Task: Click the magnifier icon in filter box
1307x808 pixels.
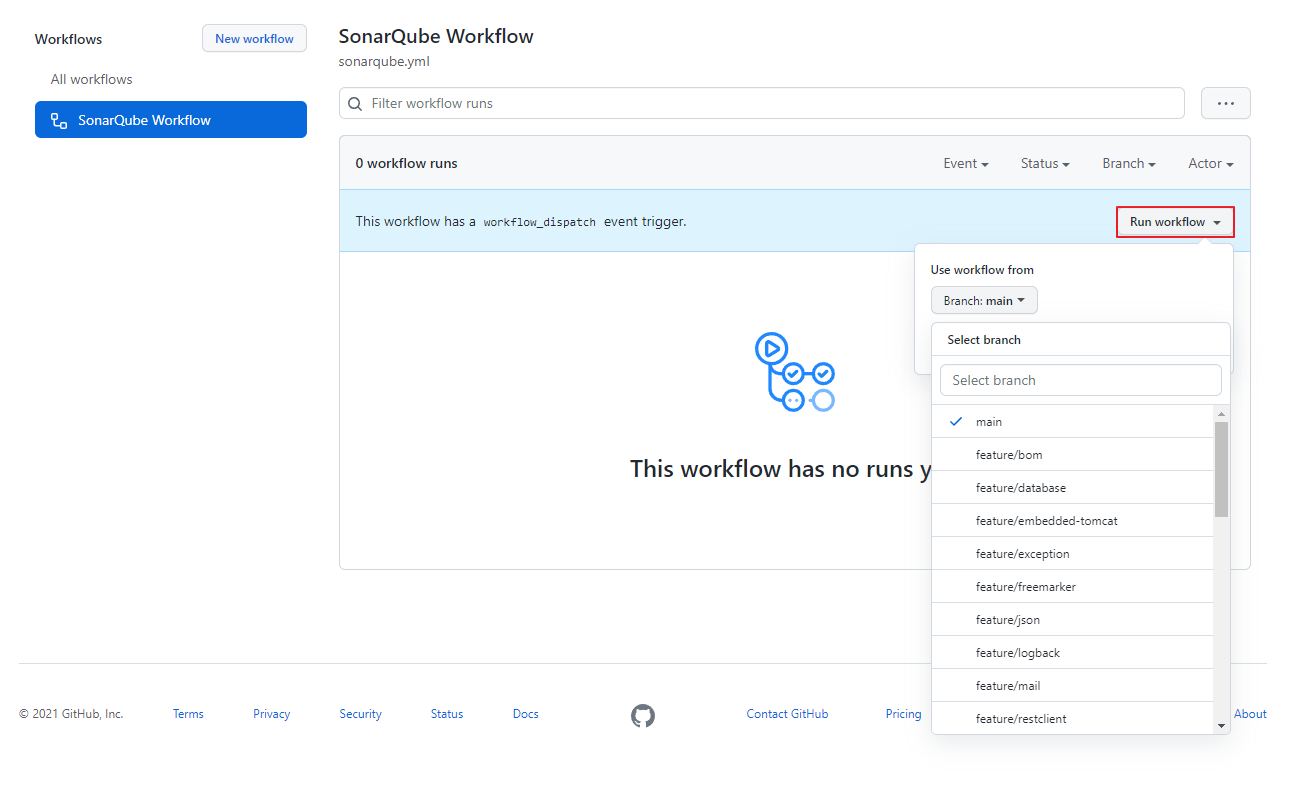Action: (x=355, y=104)
